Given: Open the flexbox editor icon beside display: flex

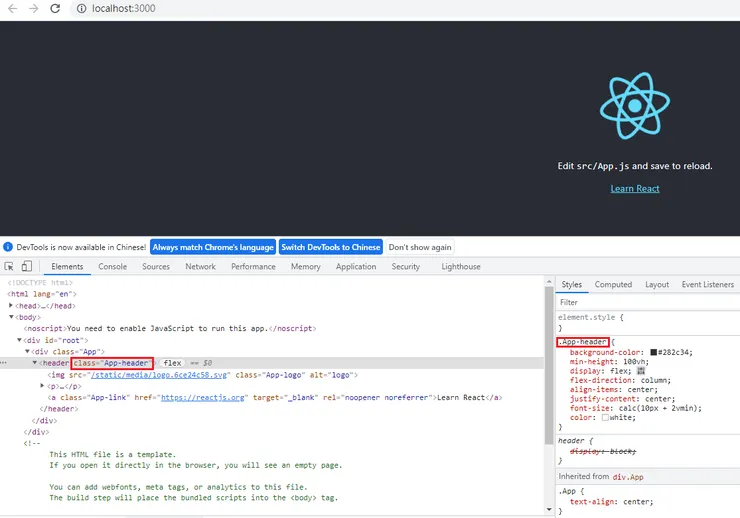Looking at the screenshot, I should (x=641, y=371).
